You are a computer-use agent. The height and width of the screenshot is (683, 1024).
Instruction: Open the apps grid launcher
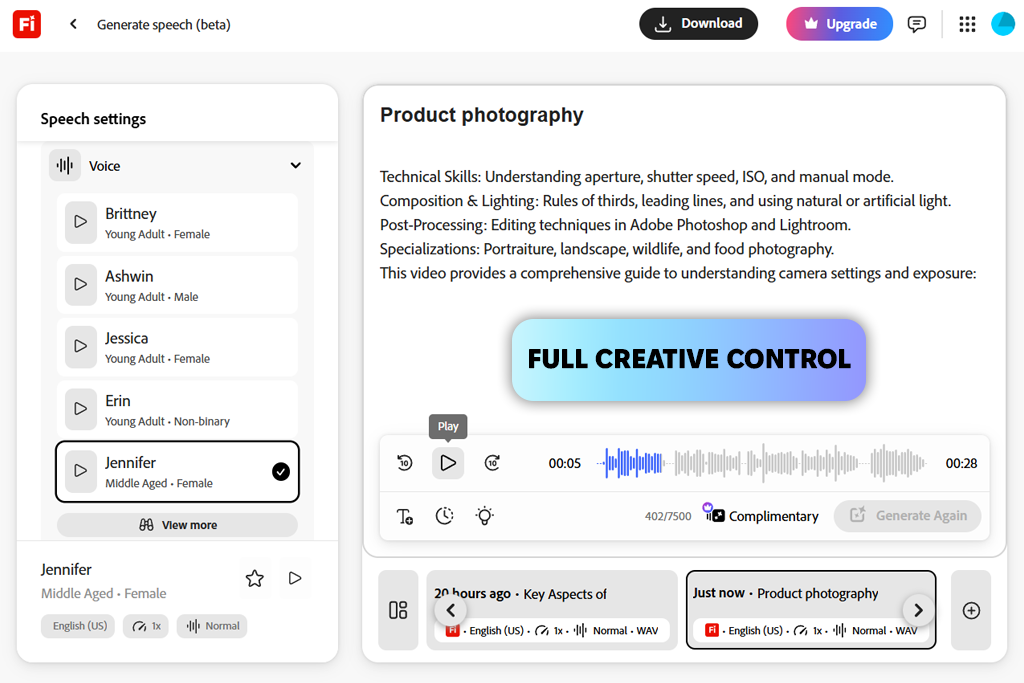[967, 24]
